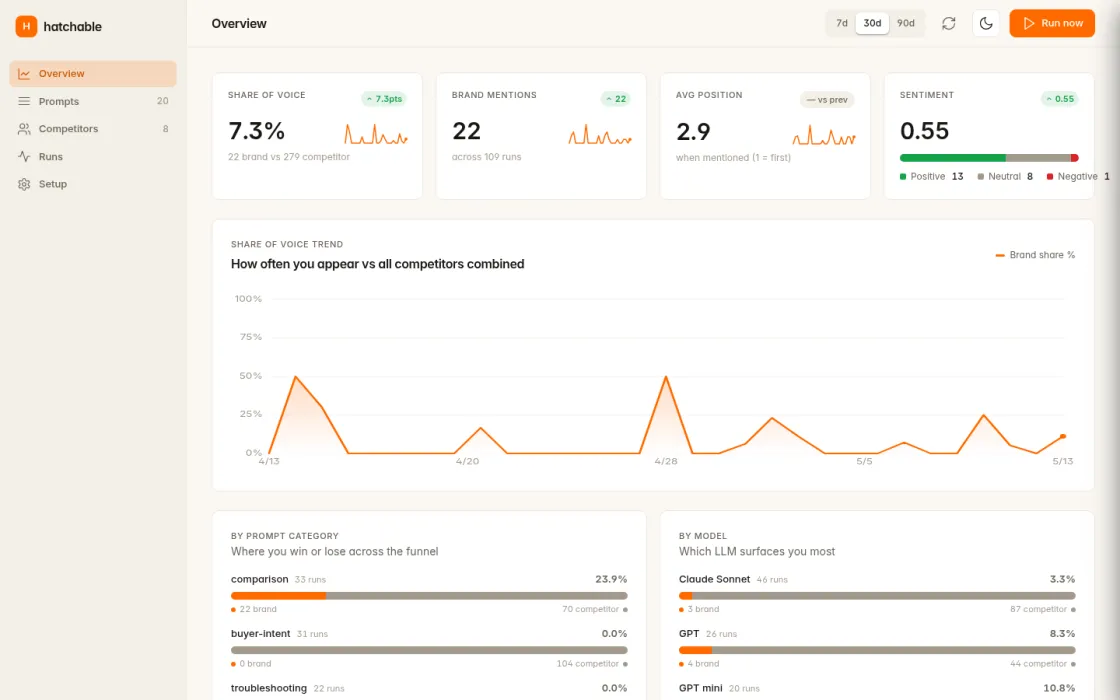Click the 4/28 peak on trend chart
Image resolution: width=1120 pixels, height=700 pixels.
point(666,376)
